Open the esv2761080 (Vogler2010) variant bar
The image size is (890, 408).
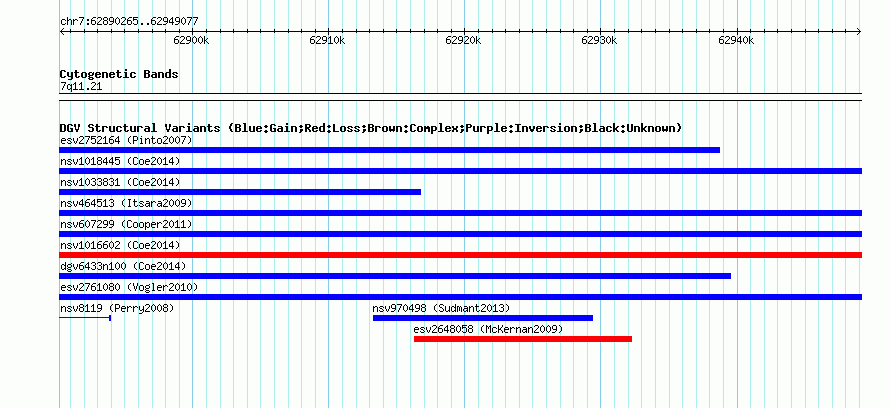[461, 297]
